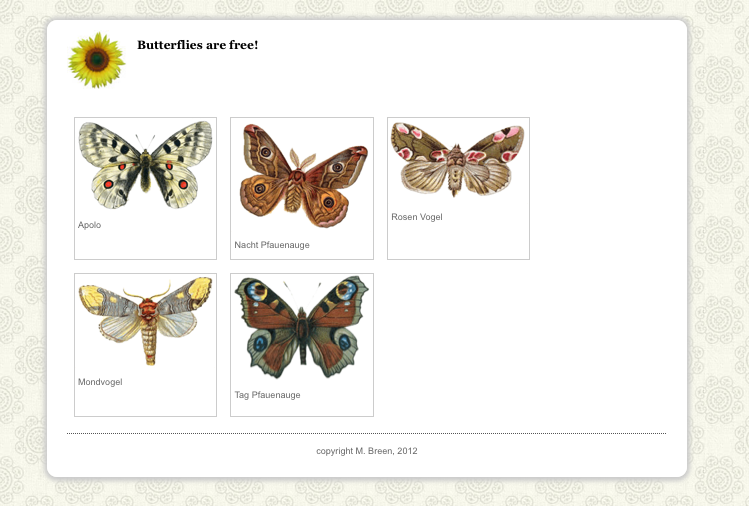Click the Nacht Pfauenauge caption

pos(272,245)
